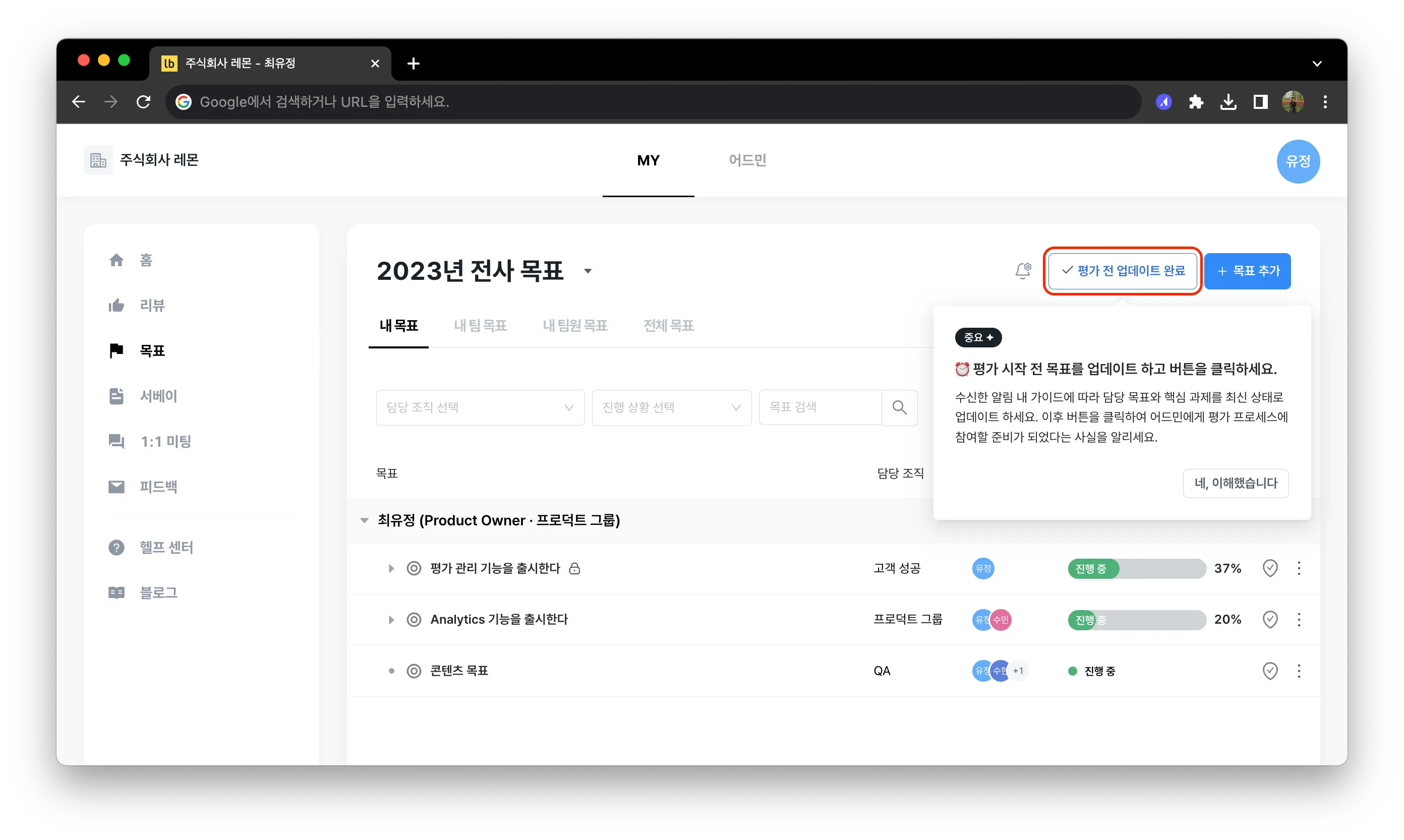Viewport: 1404px width, 840px height.
Task: Open the 피드백 envelope icon
Action: [116, 486]
